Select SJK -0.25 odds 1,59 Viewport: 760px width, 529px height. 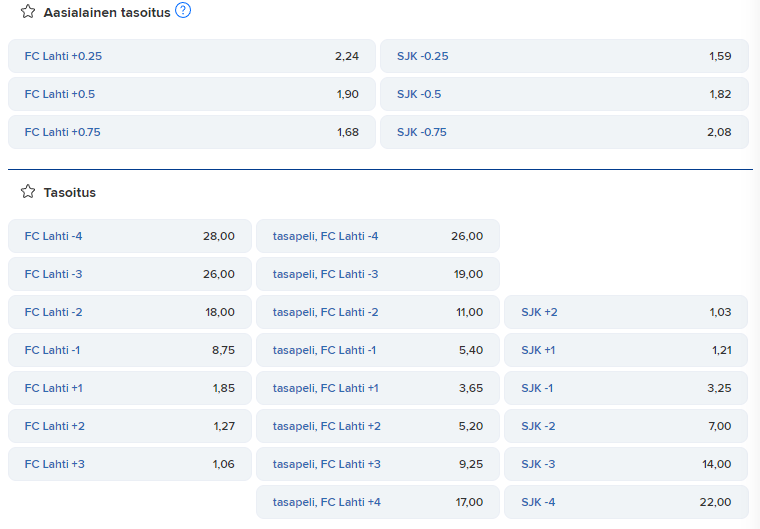pyautogui.click(x=564, y=56)
